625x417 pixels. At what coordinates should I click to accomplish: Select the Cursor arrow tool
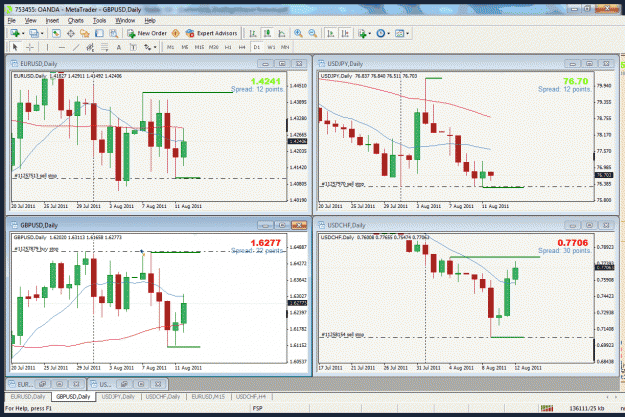click(x=15, y=47)
